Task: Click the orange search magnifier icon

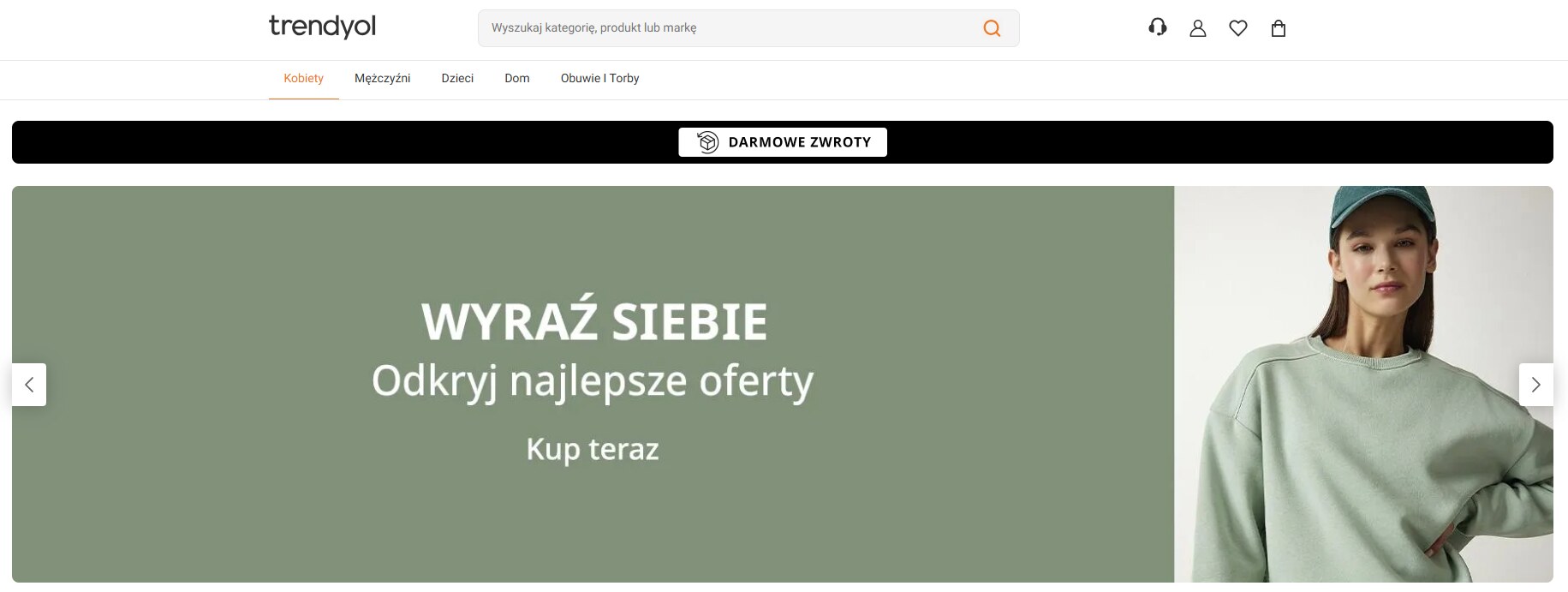Action: click(992, 28)
